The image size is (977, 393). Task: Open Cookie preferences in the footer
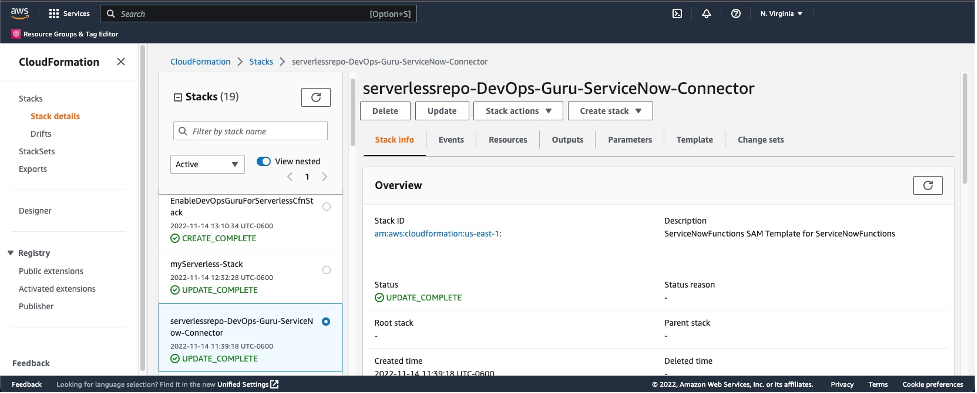(x=933, y=384)
